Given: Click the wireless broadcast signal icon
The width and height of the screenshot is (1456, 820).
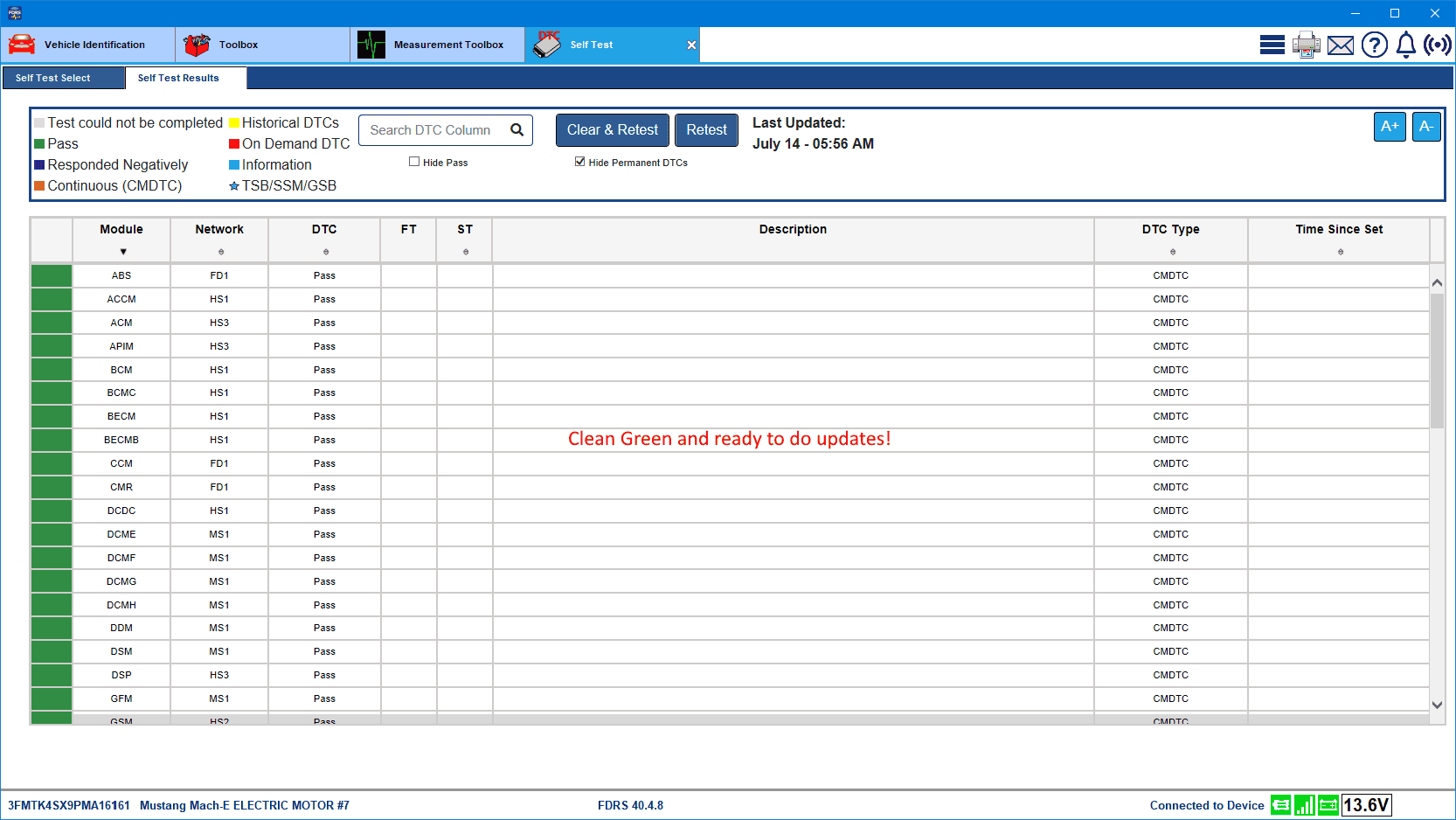Looking at the screenshot, I should click(1438, 45).
